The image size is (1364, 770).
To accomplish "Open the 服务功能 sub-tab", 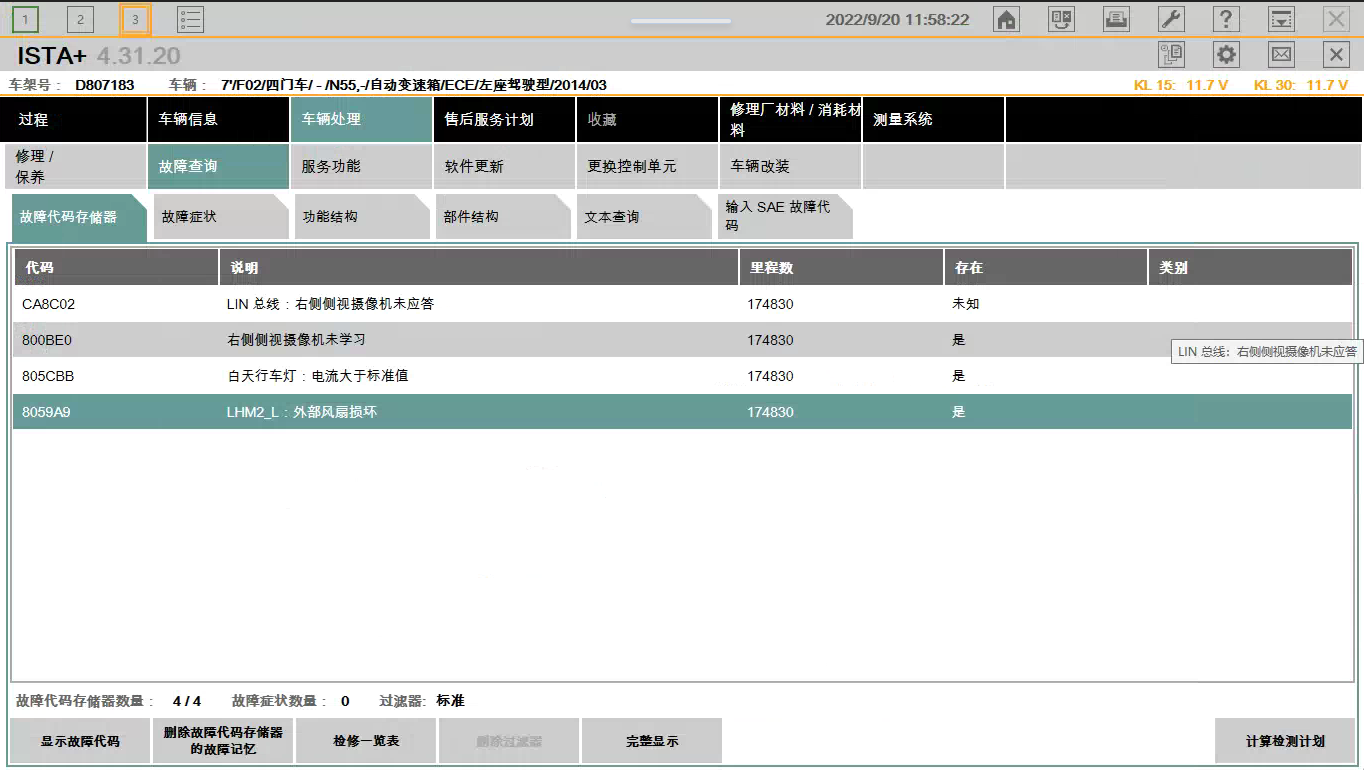I will 361,166.
